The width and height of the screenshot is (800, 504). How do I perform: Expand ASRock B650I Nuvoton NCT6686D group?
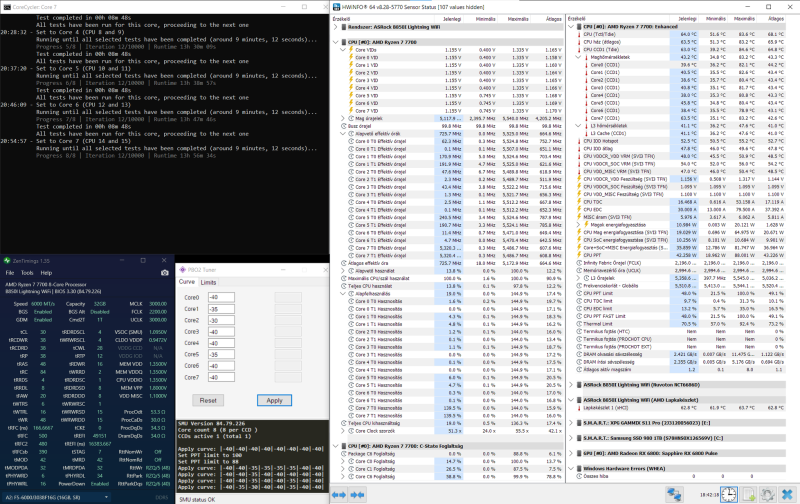tap(571, 385)
